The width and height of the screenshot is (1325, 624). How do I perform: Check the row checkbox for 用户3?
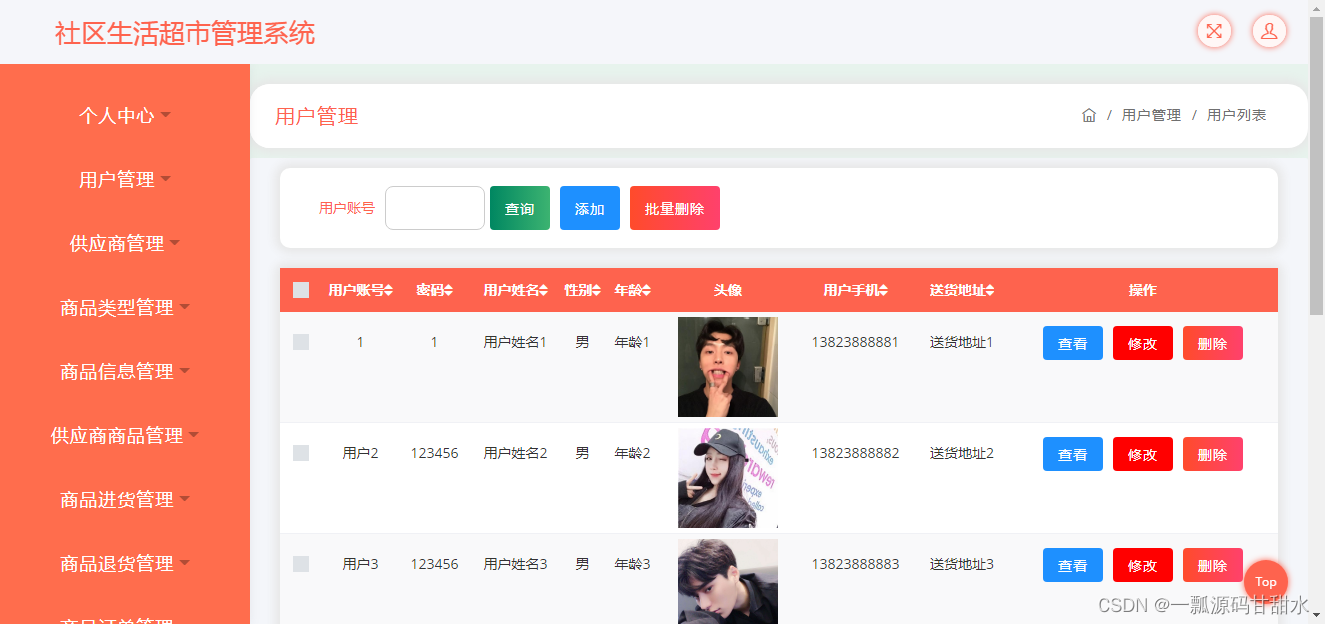point(301,564)
